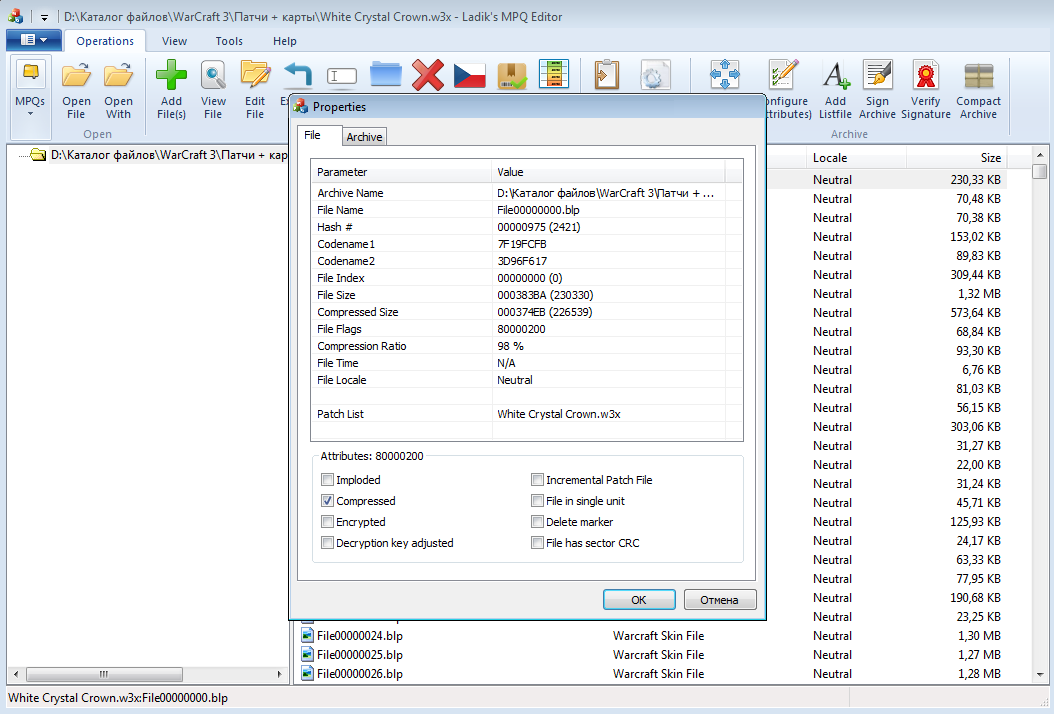Expand the MPQs dropdown arrow
This screenshot has width=1054, height=714.
[x=30, y=114]
